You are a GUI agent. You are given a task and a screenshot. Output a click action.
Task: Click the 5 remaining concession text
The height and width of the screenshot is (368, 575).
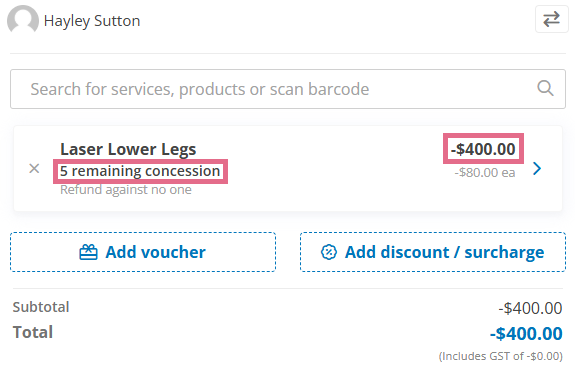coord(140,171)
